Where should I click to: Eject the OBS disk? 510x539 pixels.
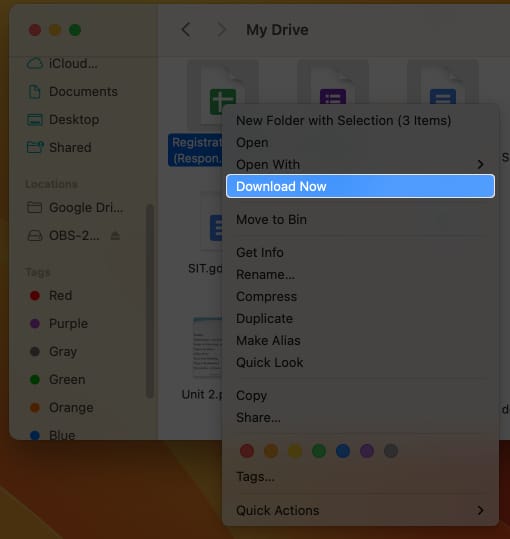[x=115, y=236]
